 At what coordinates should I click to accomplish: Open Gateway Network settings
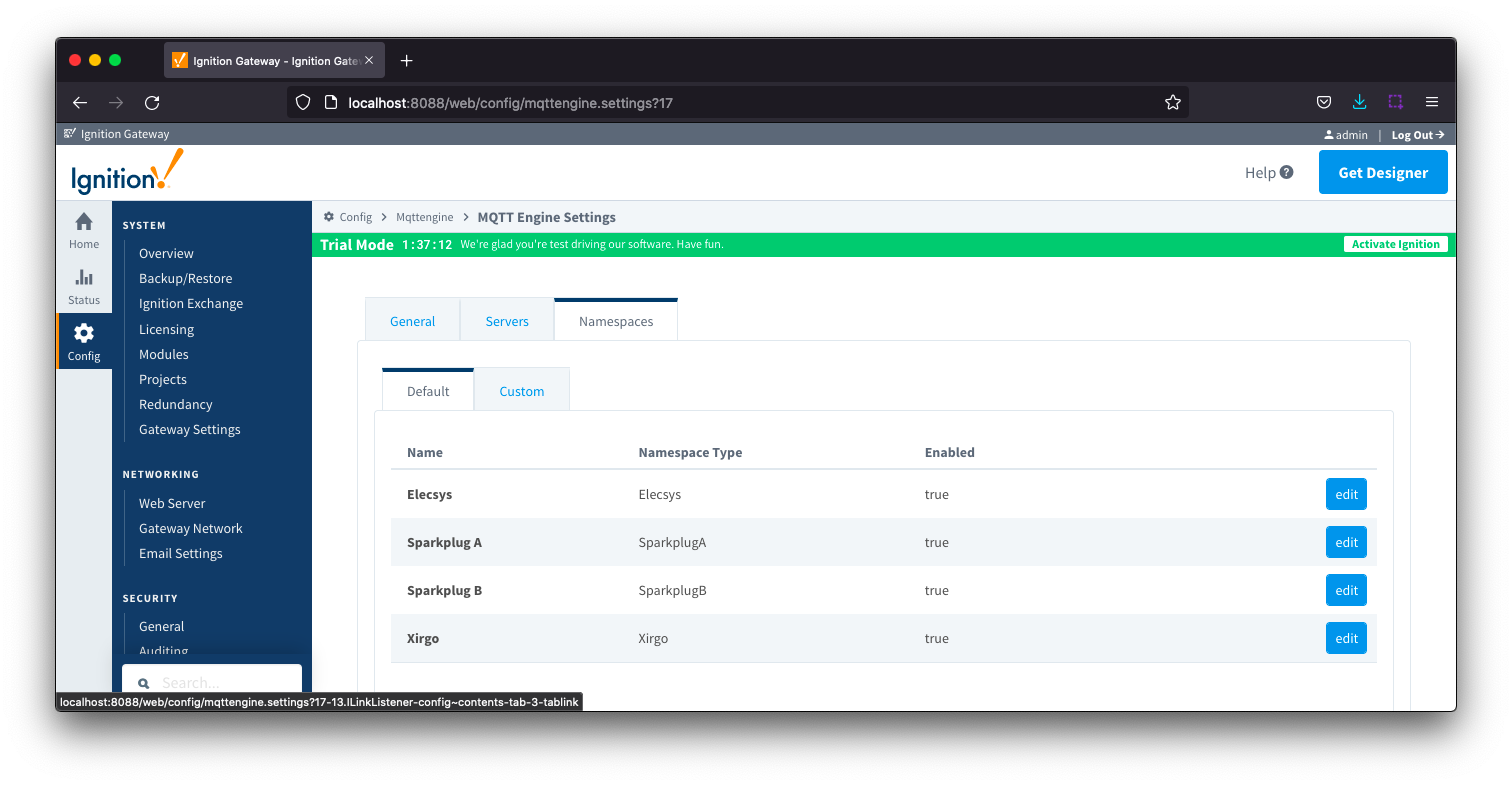click(190, 528)
